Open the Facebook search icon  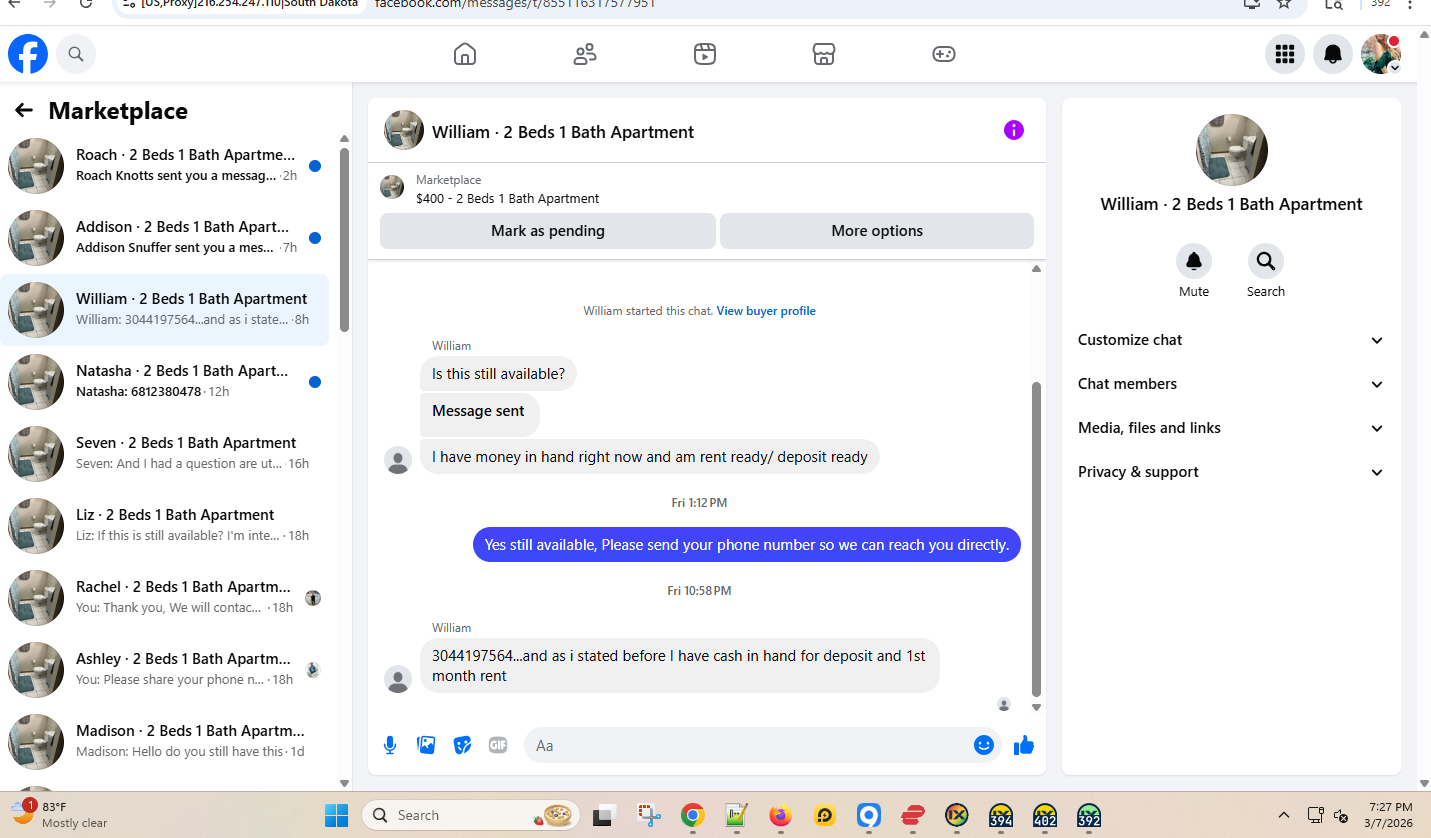point(76,54)
